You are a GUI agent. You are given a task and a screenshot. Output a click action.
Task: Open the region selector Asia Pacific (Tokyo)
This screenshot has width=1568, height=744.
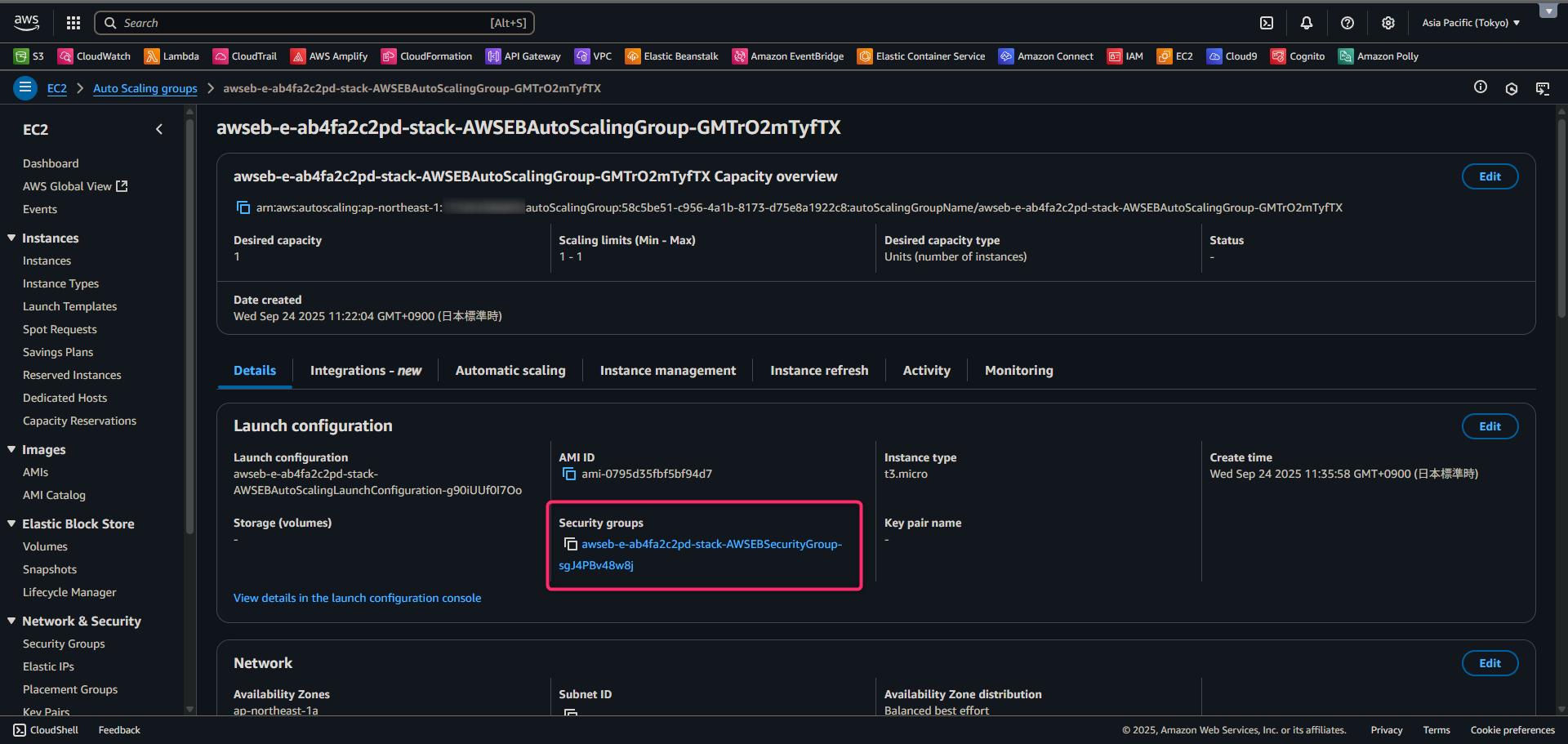tap(1471, 23)
